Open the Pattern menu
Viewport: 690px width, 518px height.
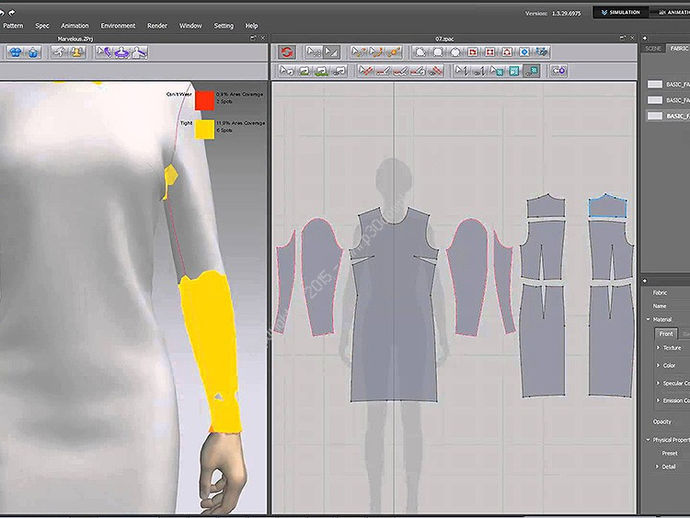click(13, 26)
